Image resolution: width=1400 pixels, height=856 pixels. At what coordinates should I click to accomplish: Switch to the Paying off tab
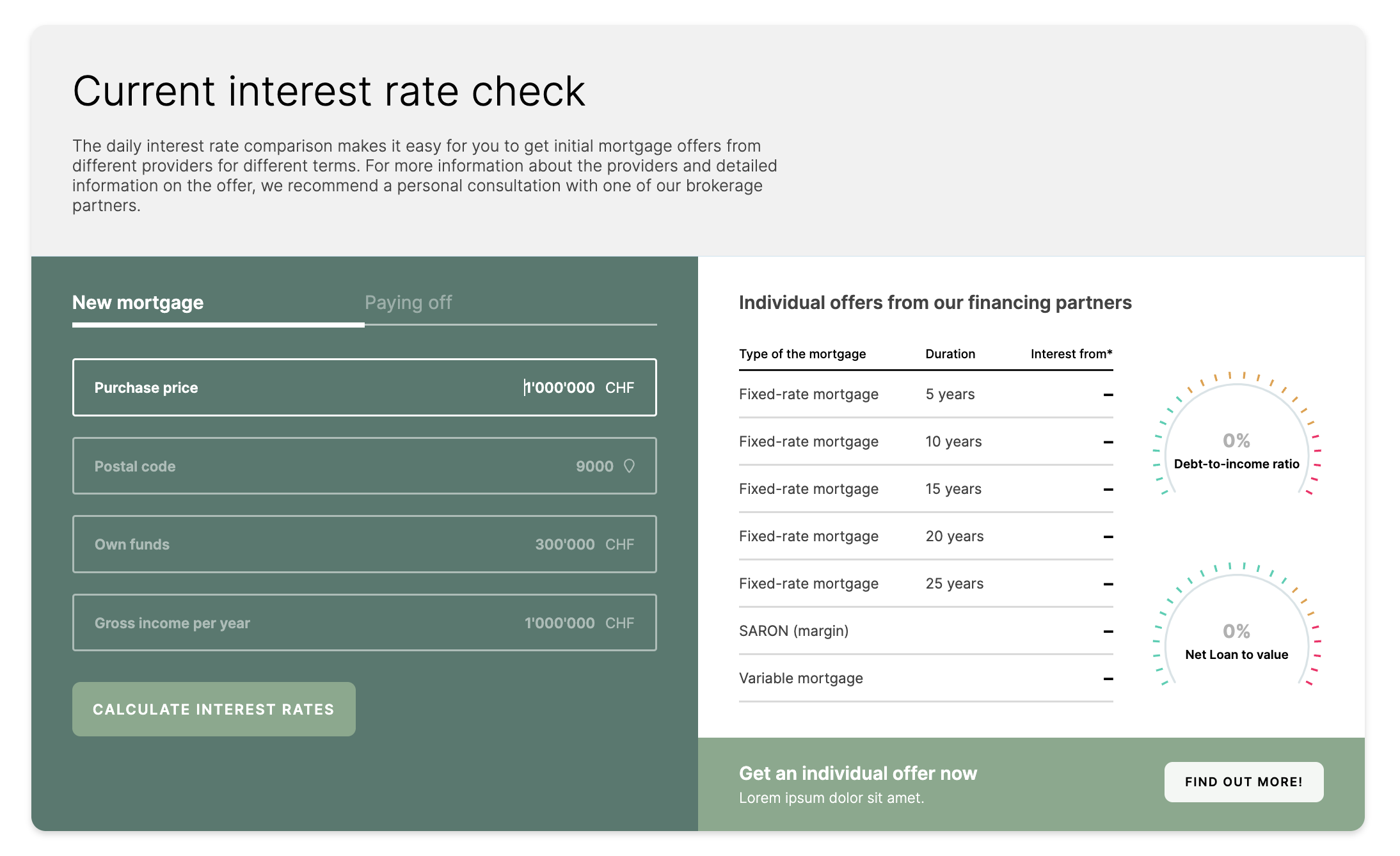click(x=408, y=303)
